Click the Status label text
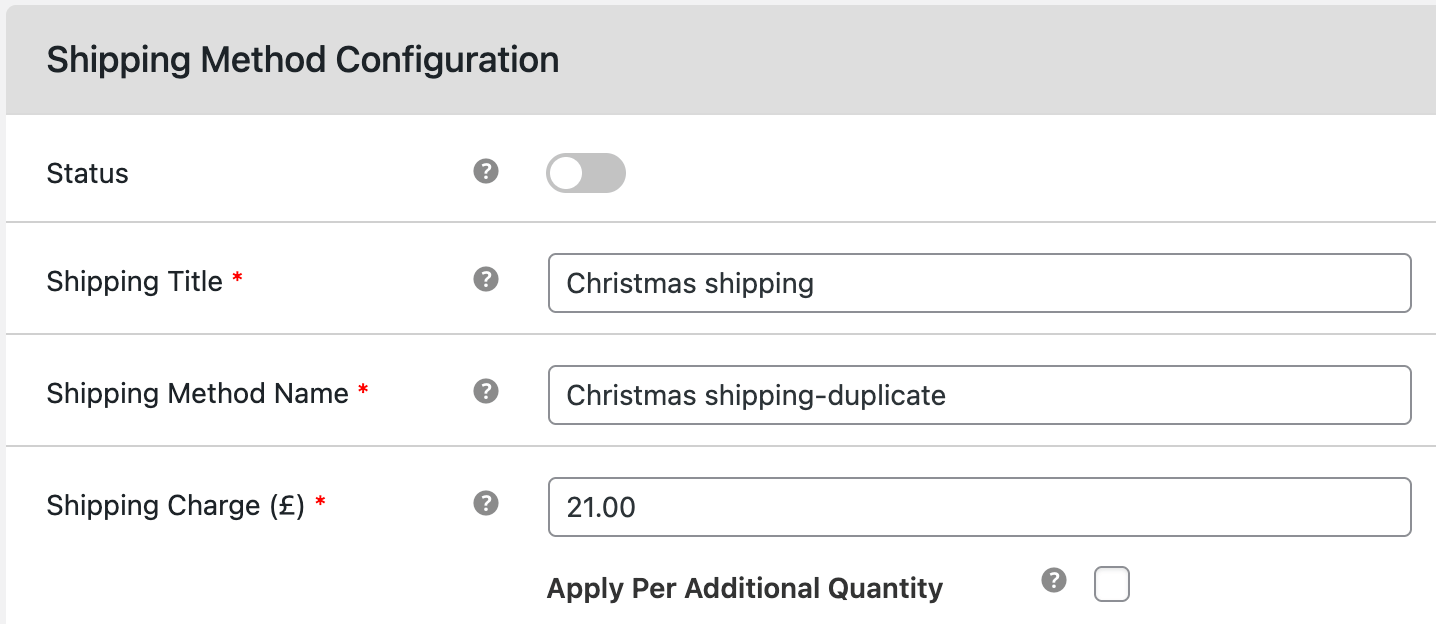Image resolution: width=1436 pixels, height=624 pixels. point(88,174)
